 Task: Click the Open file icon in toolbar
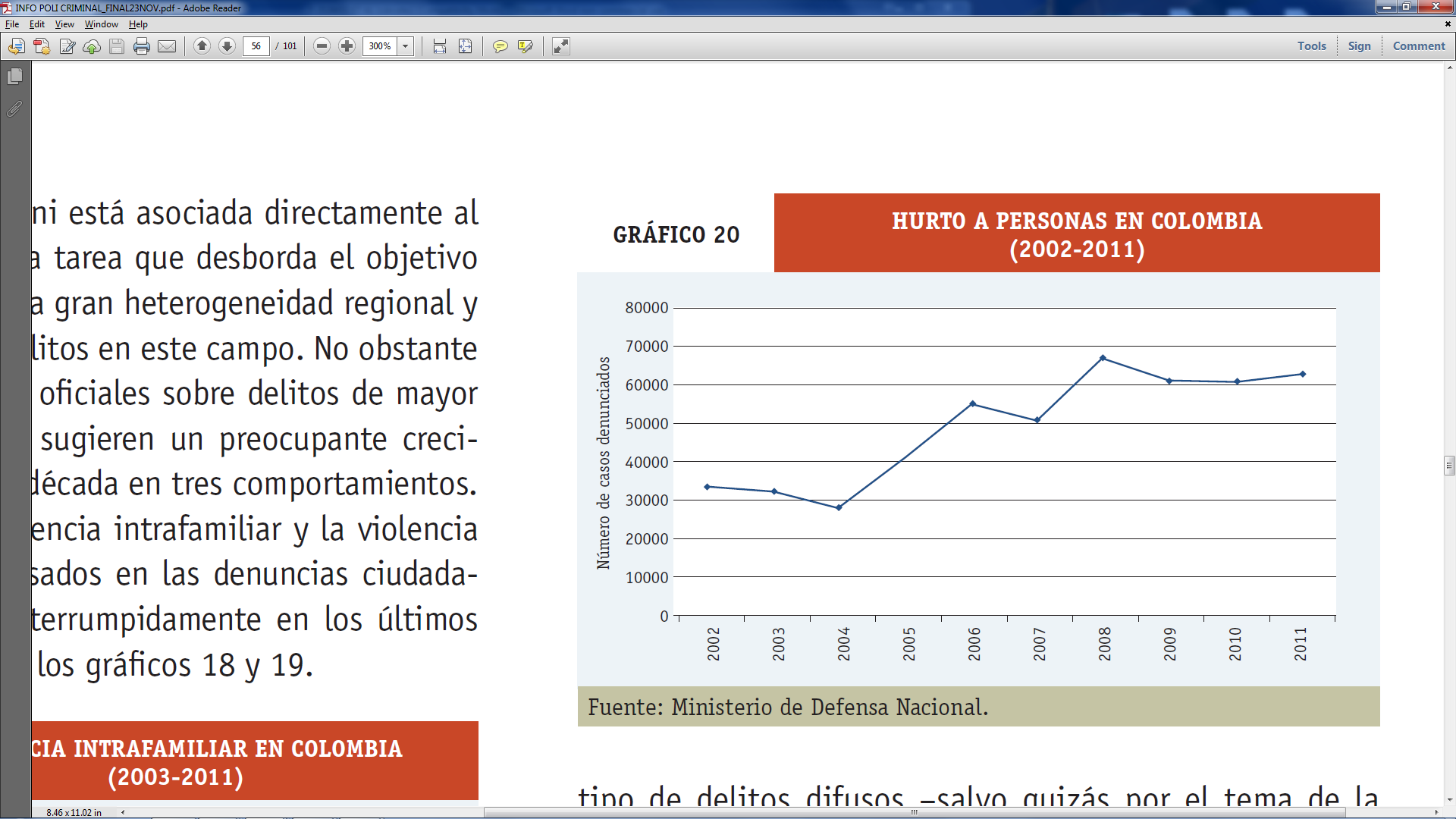coord(16,46)
